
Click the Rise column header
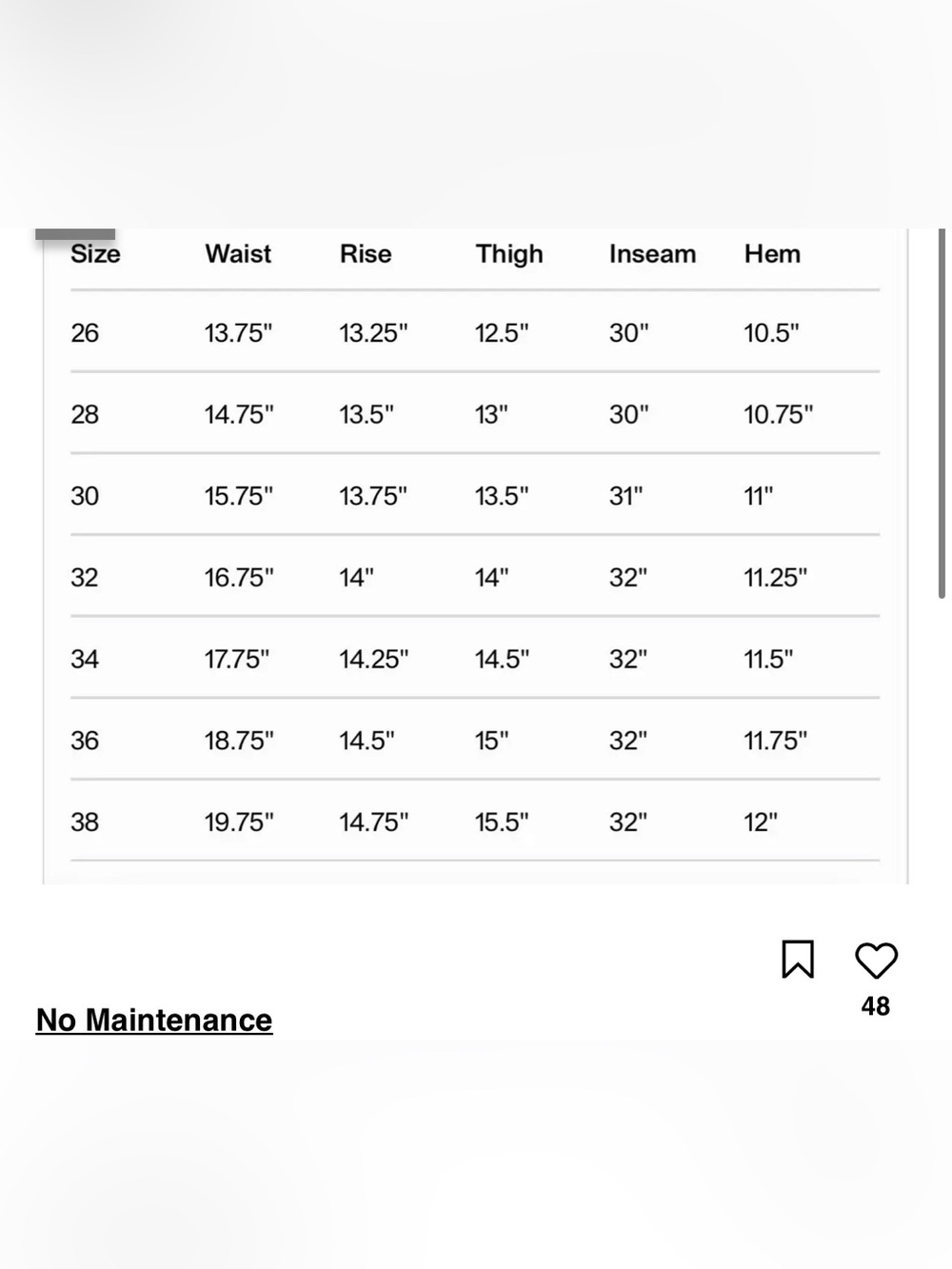click(x=366, y=254)
